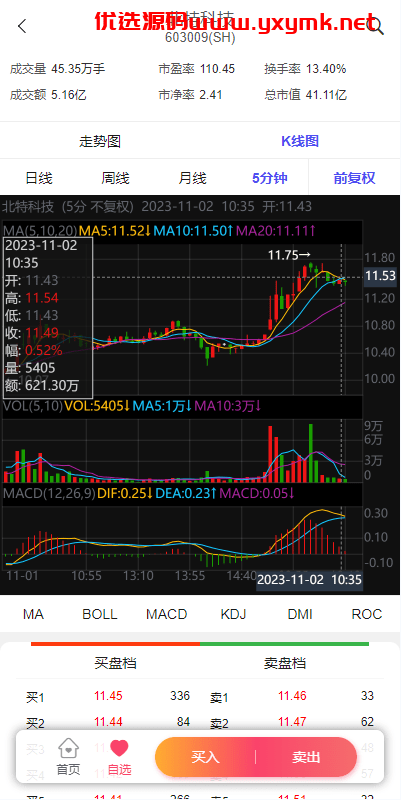
Task: Click the 11.53 current price tag
Action: coord(381,277)
